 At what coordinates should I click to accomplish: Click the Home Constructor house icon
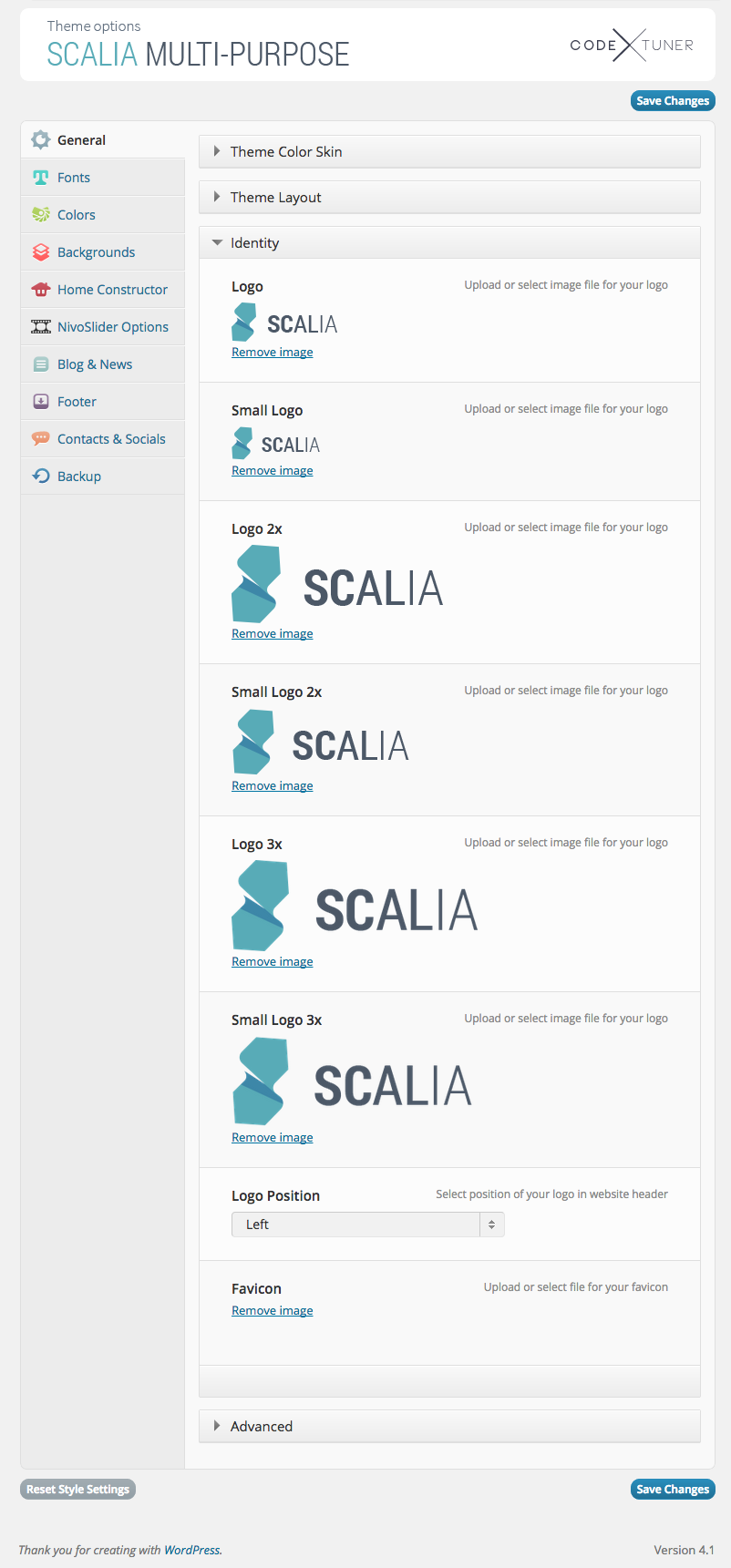point(40,290)
